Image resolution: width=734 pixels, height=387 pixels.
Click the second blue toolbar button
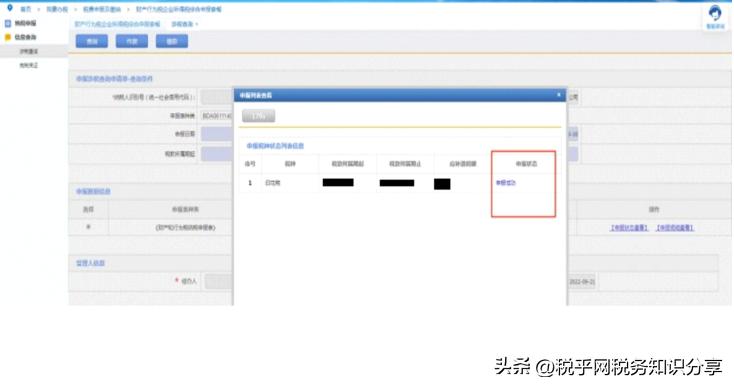(132, 41)
